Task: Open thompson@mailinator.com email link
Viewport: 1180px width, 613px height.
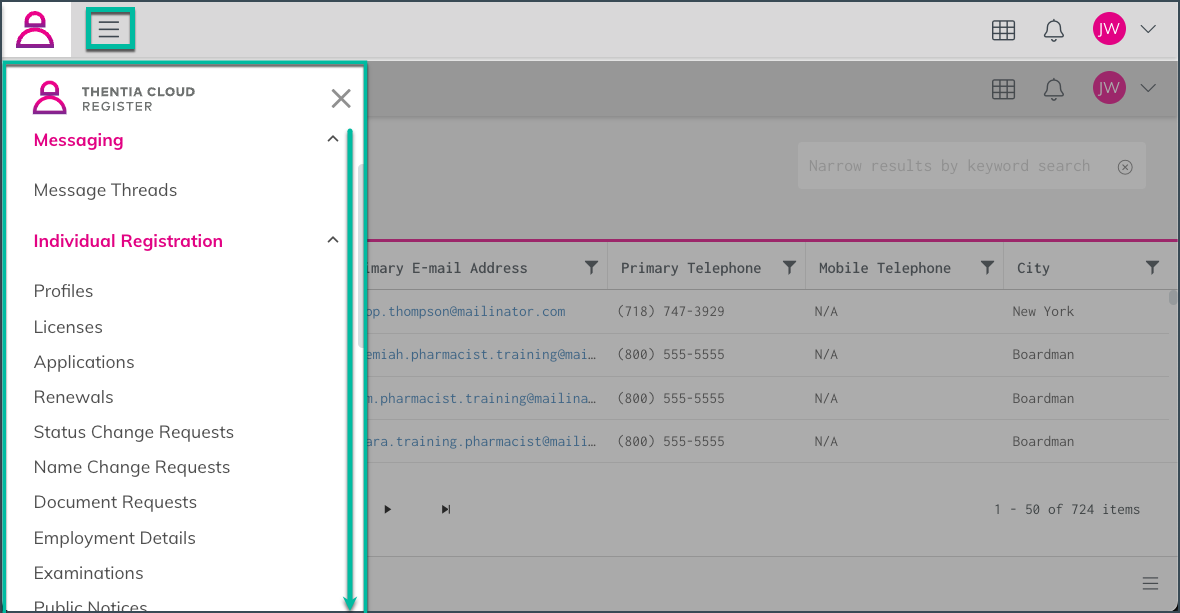Action: (x=466, y=311)
